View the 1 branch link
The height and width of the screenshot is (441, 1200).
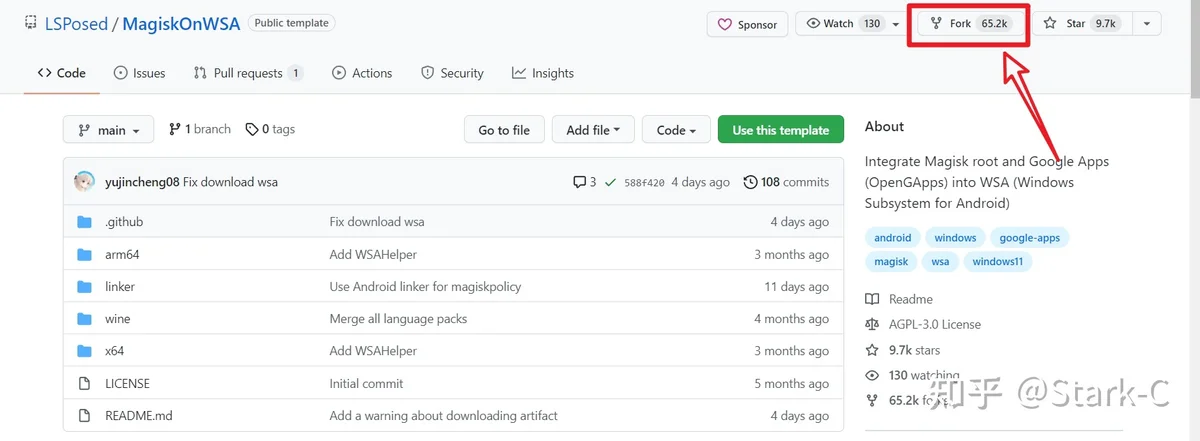(x=200, y=129)
